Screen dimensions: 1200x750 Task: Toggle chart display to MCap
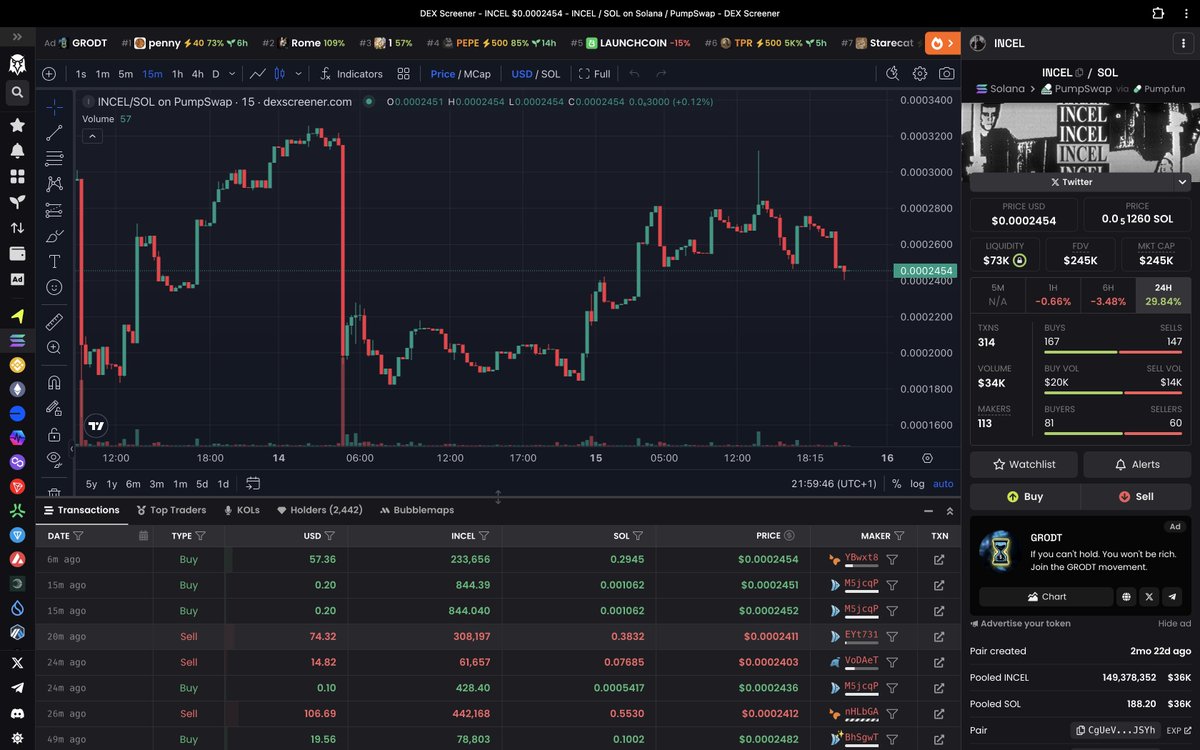(479, 73)
